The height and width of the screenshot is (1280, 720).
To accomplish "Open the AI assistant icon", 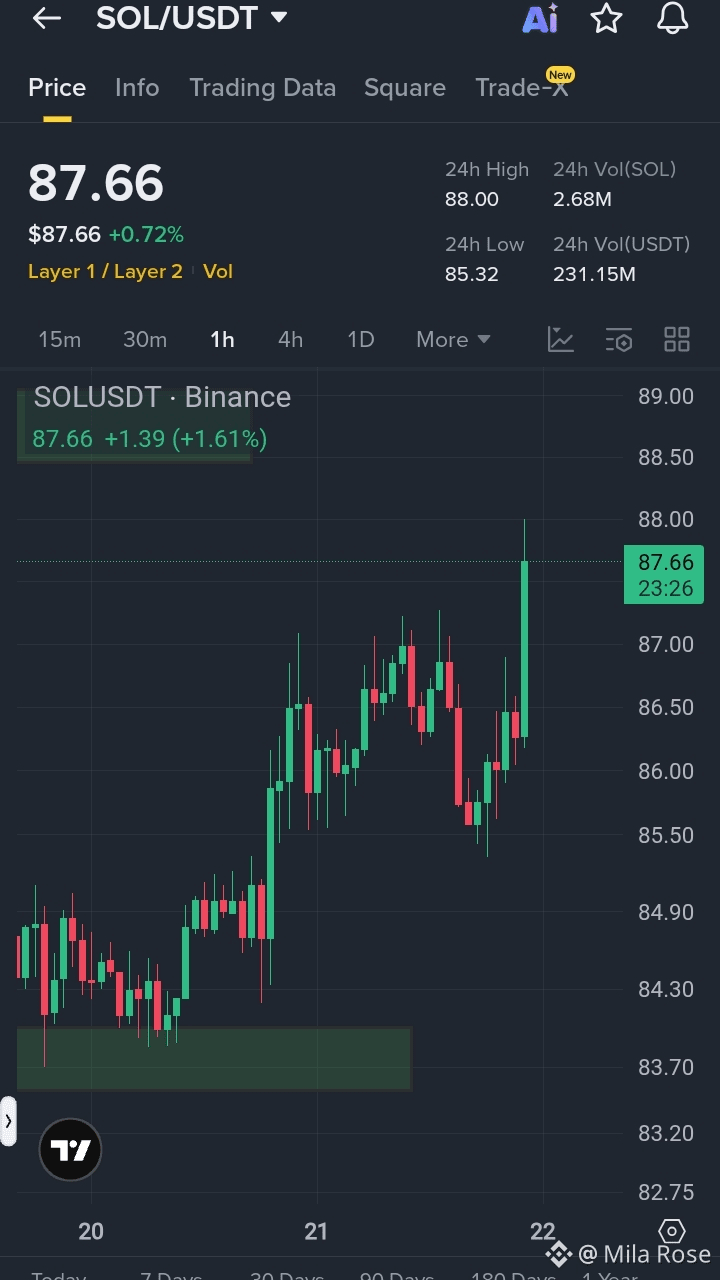I will (541, 18).
